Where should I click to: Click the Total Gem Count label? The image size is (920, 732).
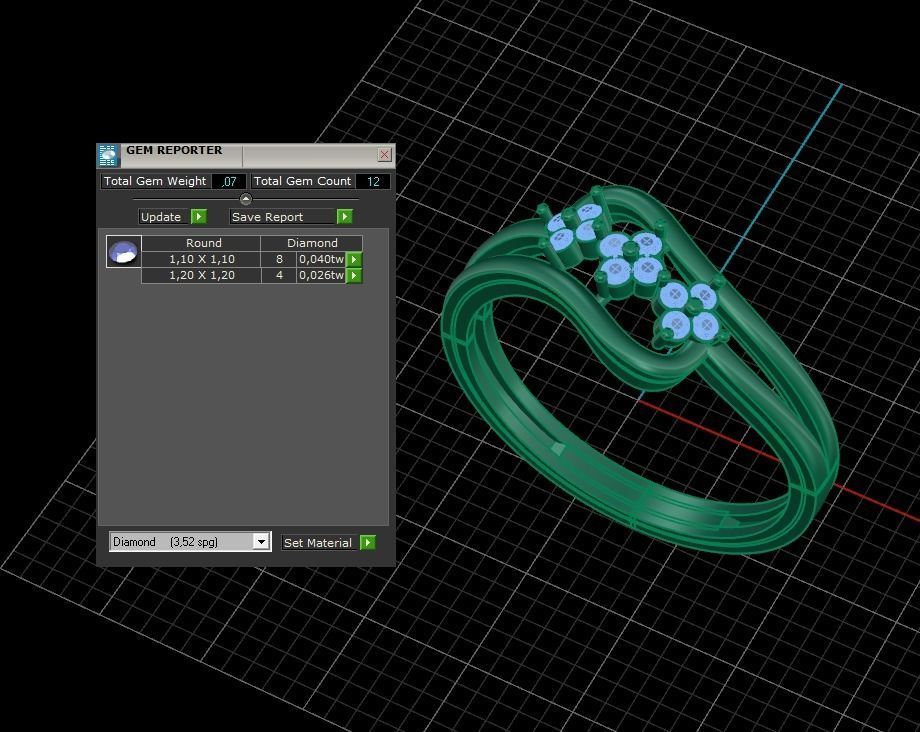[x=303, y=181]
